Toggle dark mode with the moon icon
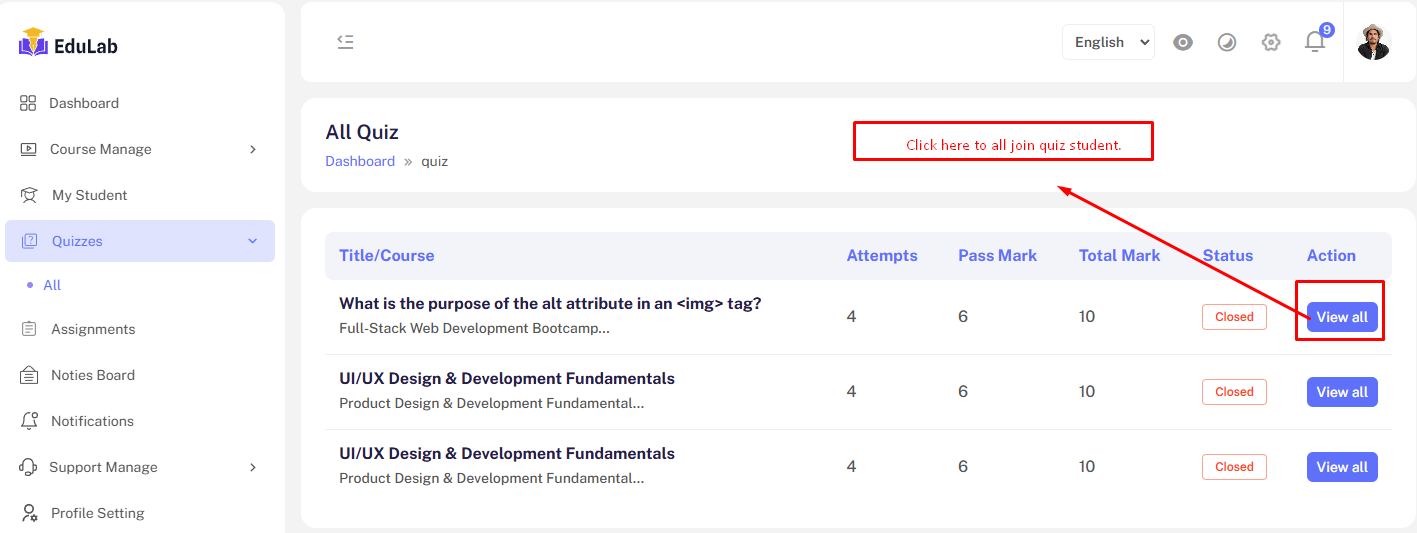Viewport: 1417px width, 533px height. click(1227, 42)
